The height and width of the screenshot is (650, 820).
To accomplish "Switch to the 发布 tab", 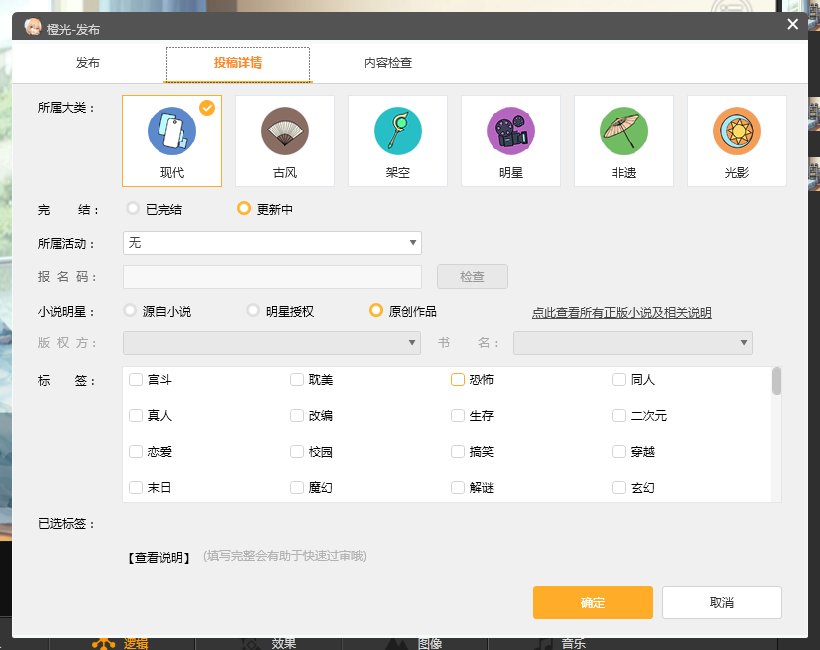I will (x=88, y=63).
